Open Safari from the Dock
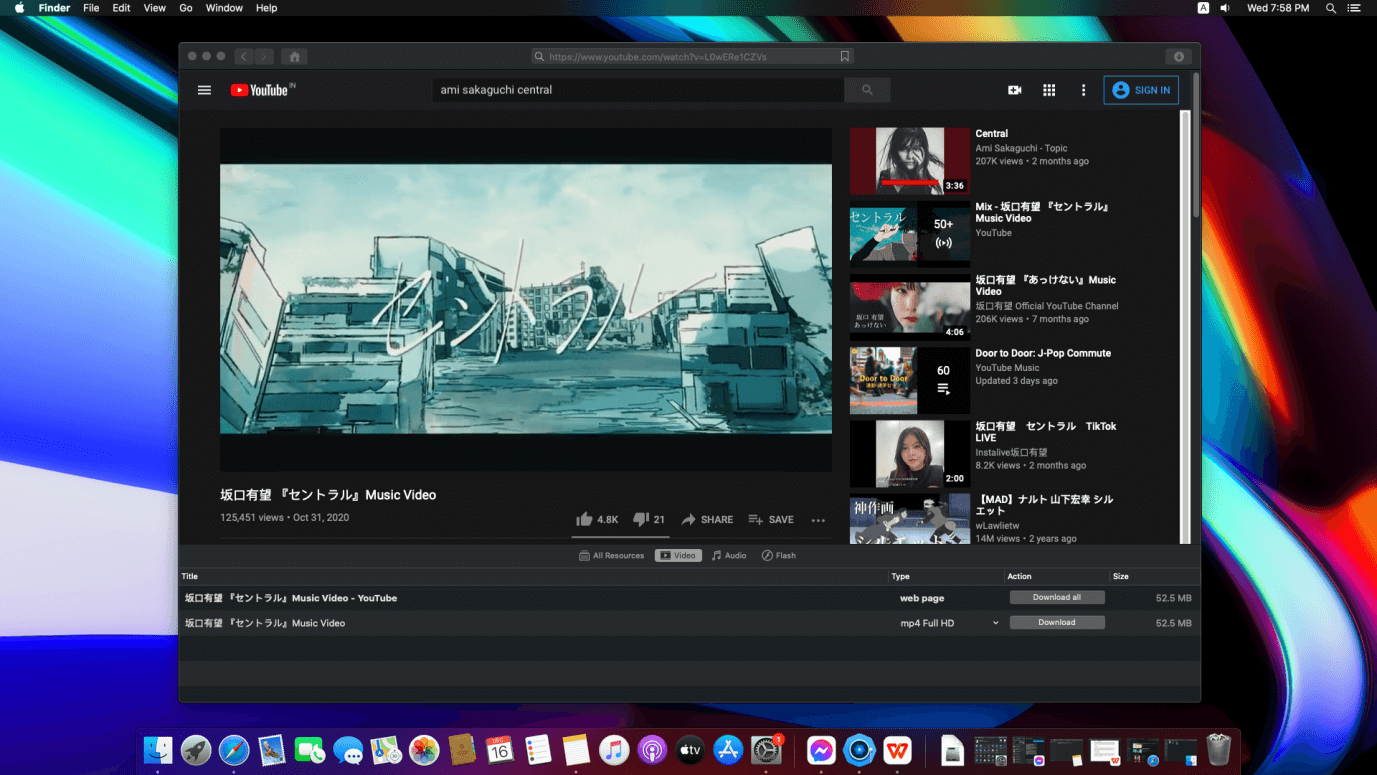 point(234,750)
